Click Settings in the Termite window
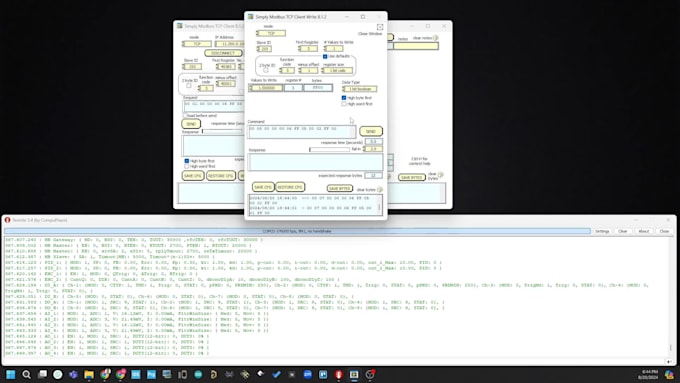 [x=602, y=231]
